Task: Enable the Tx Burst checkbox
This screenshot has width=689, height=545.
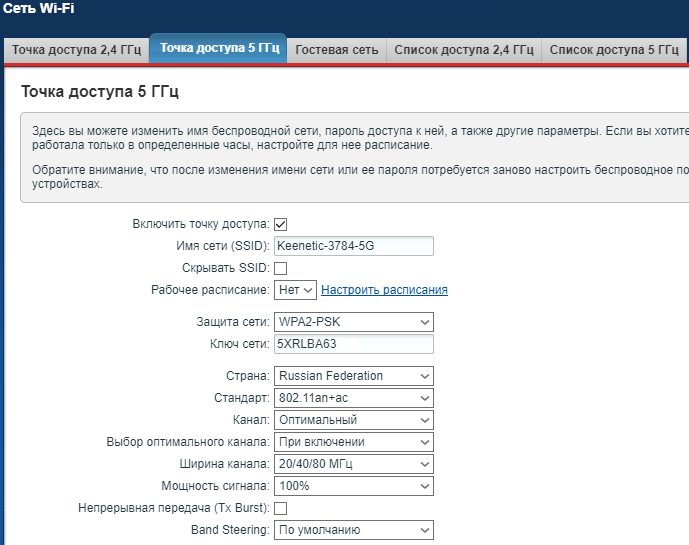Action: tap(281, 509)
